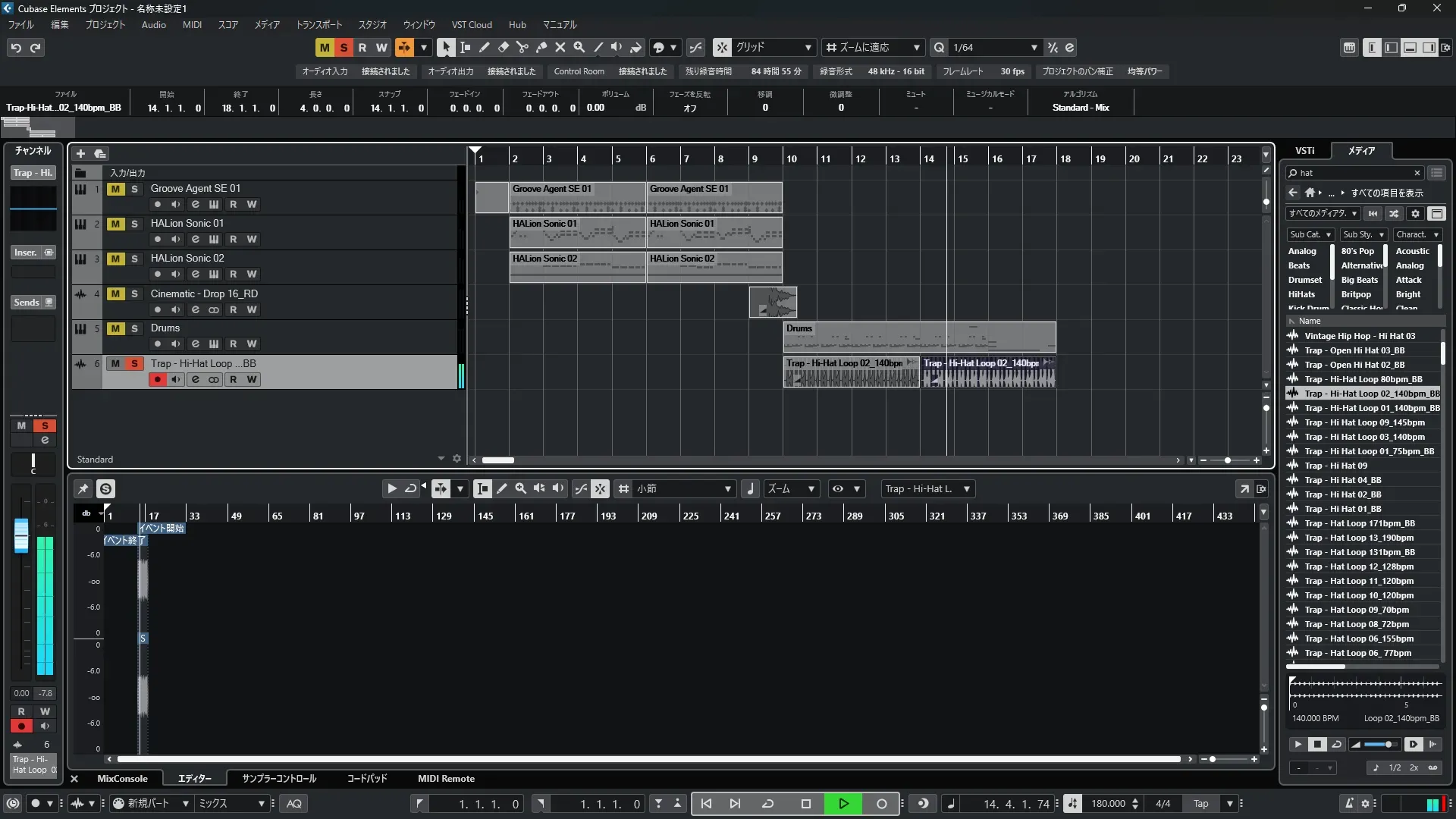Select the Eraser tool in toolbar
This screenshot has height=819, width=1456.
click(503, 47)
